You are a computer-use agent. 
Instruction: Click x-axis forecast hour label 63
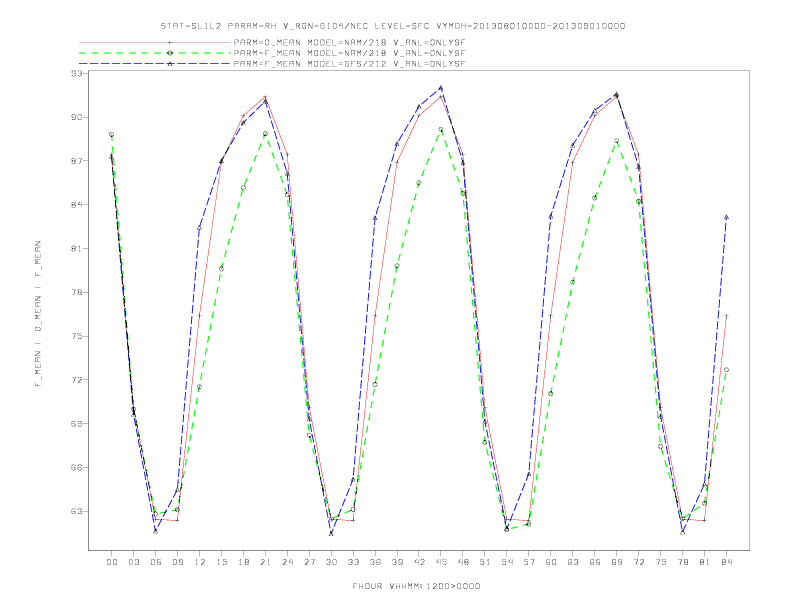coord(573,562)
